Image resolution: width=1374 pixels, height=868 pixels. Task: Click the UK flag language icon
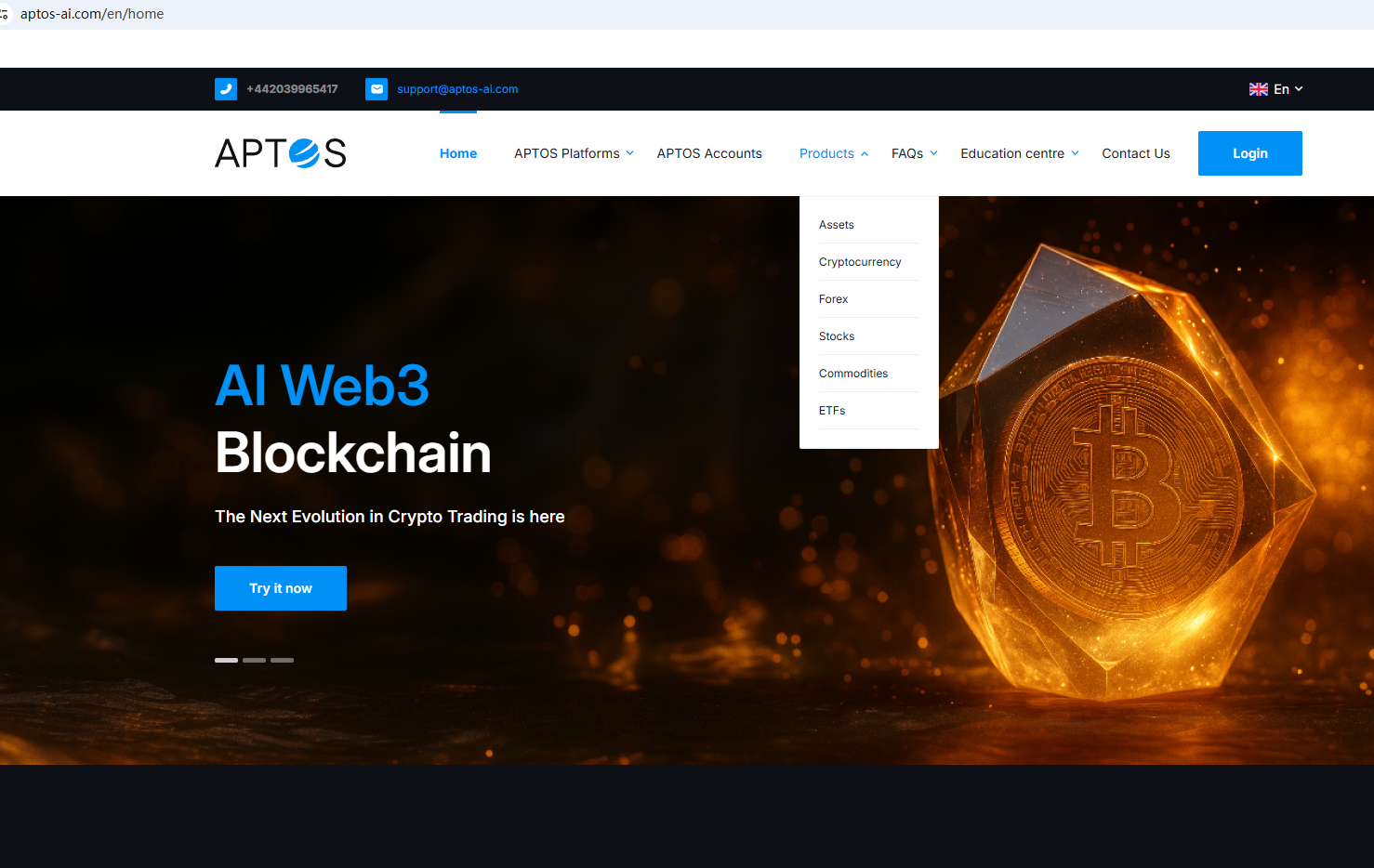1259,89
